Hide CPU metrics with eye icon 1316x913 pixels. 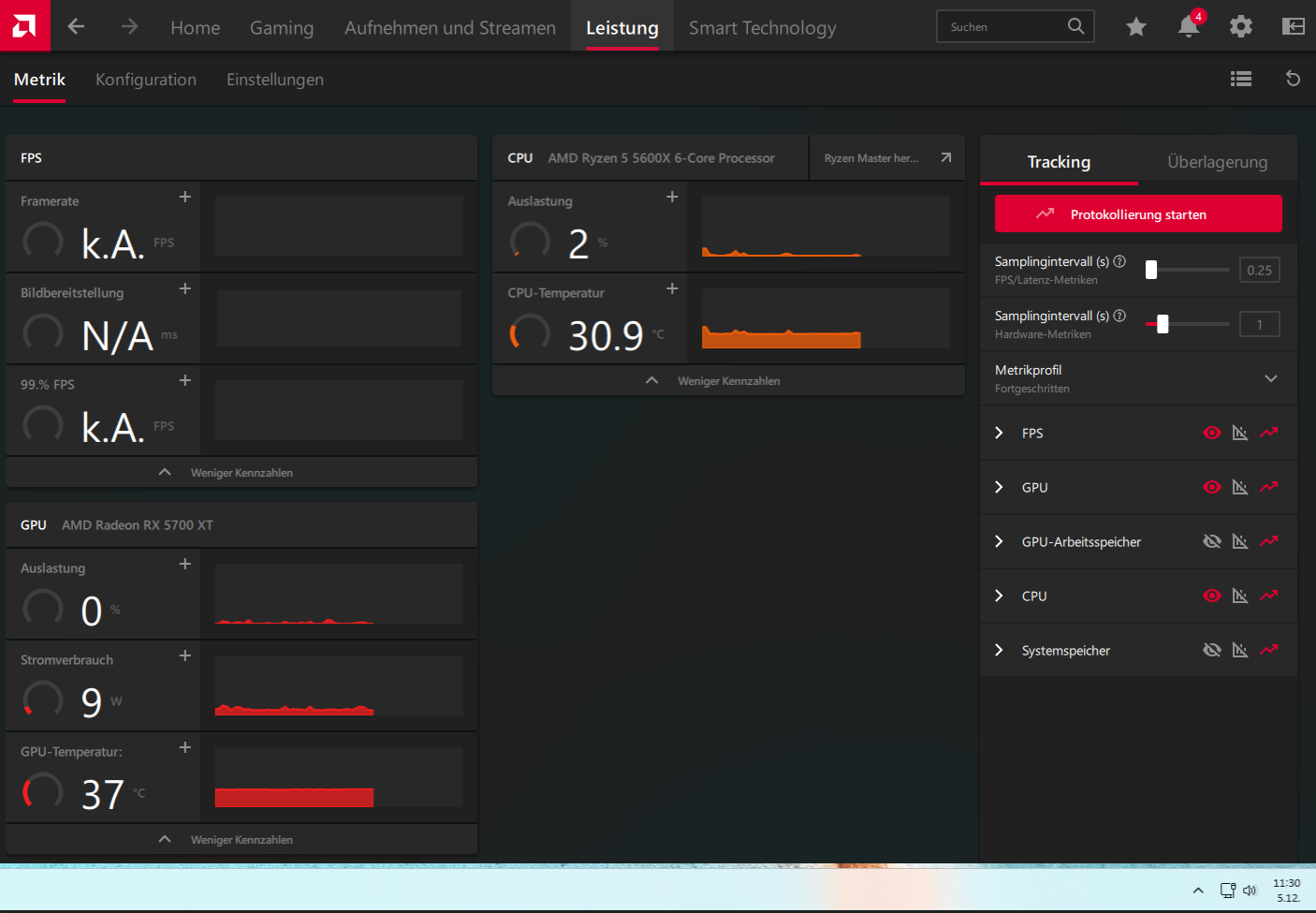coord(1212,596)
